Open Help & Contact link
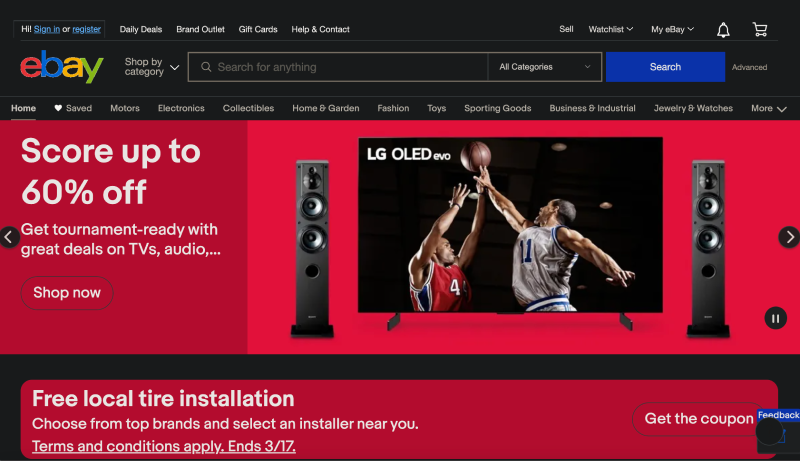Screen dimensions: 800x461 pos(320,30)
